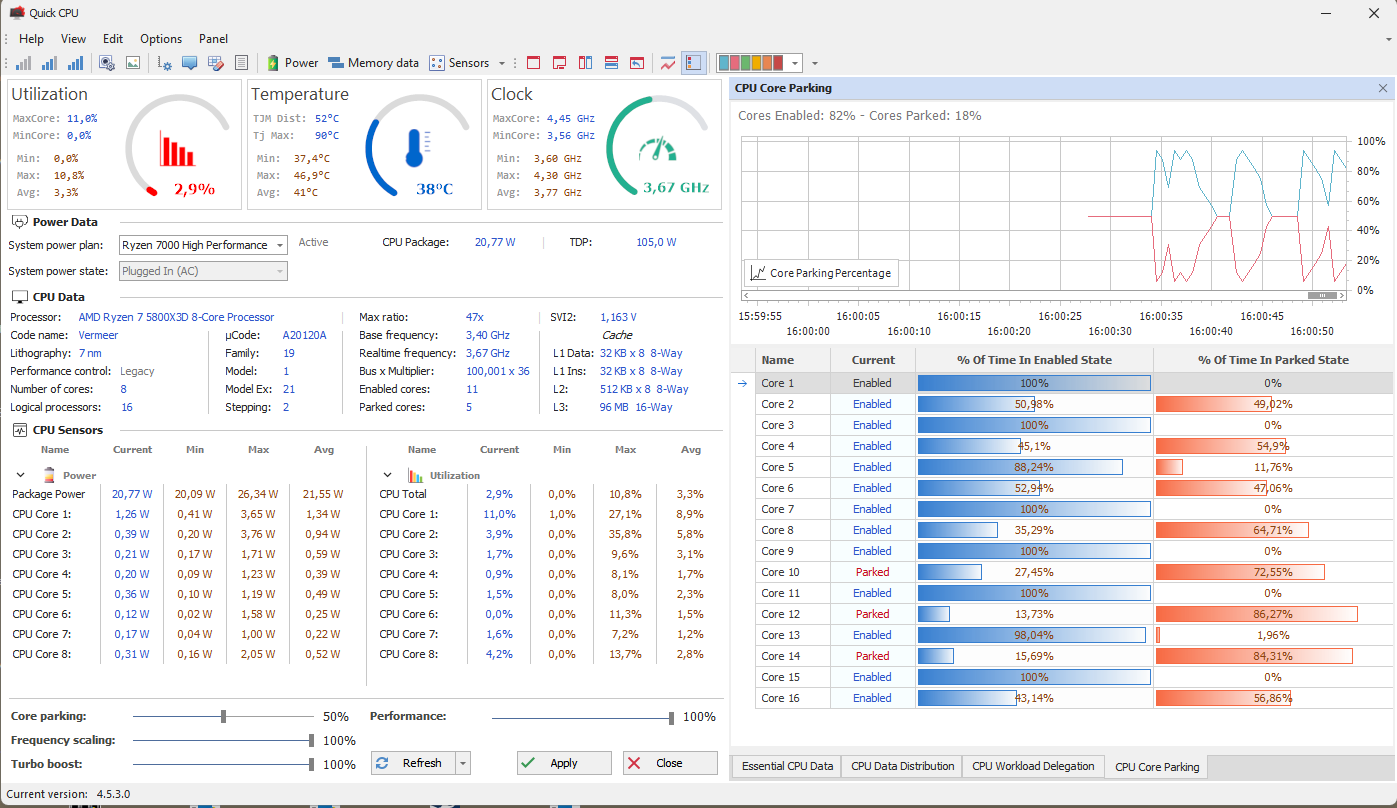1397x808 pixels.
Task: Click the lowest-level signal bars toolbar icon
Action: (x=23, y=63)
